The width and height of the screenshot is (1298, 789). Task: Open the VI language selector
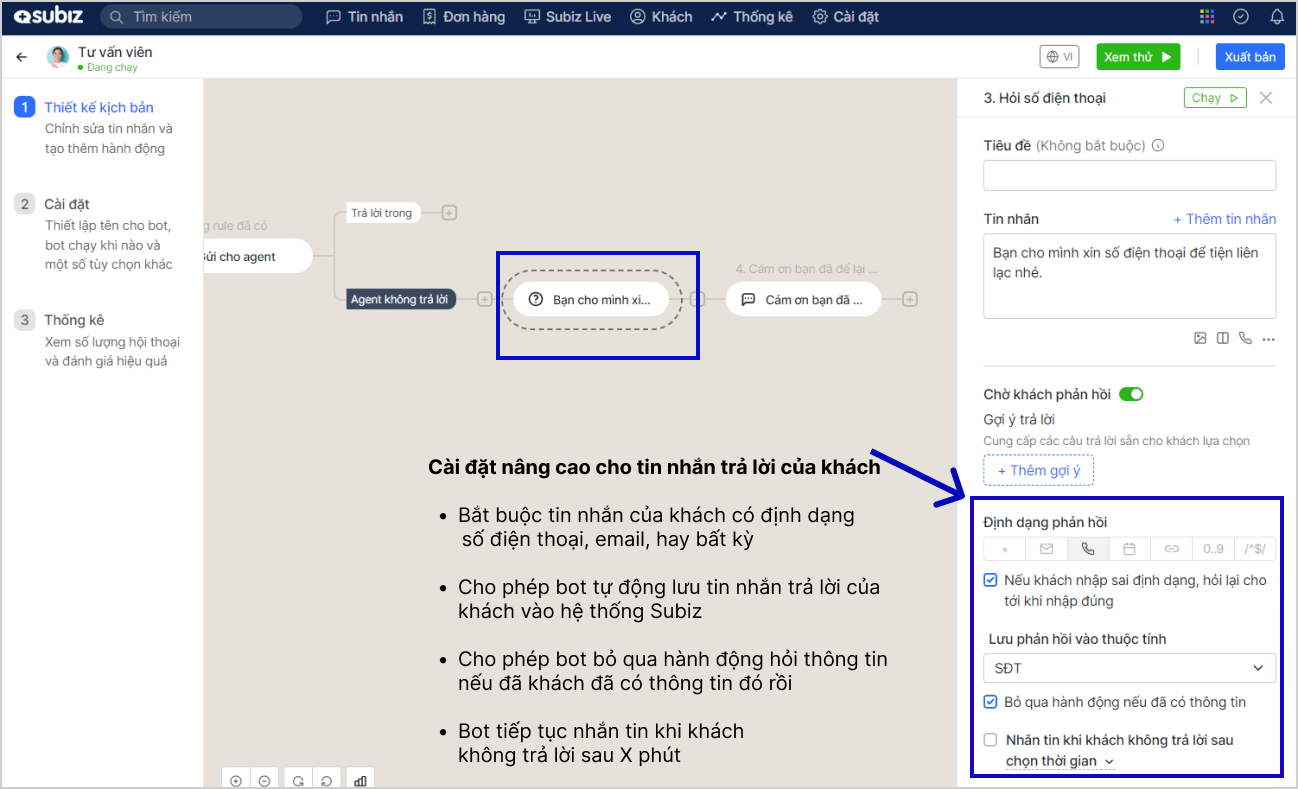tap(1060, 57)
